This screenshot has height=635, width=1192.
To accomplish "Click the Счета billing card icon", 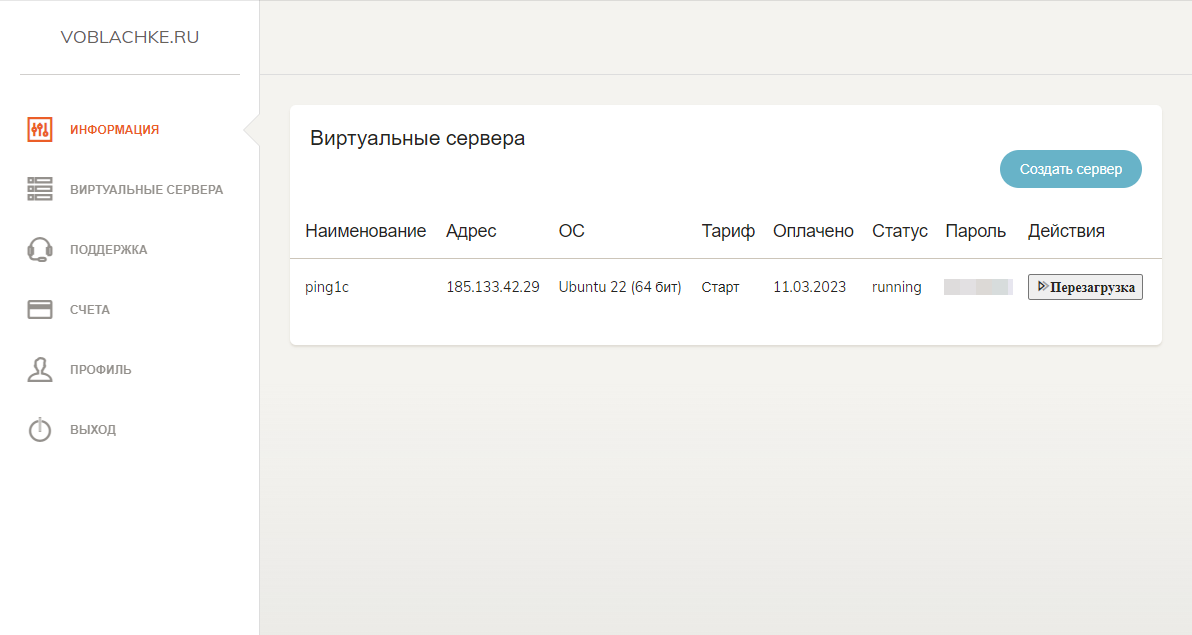I will [x=39, y=309].
